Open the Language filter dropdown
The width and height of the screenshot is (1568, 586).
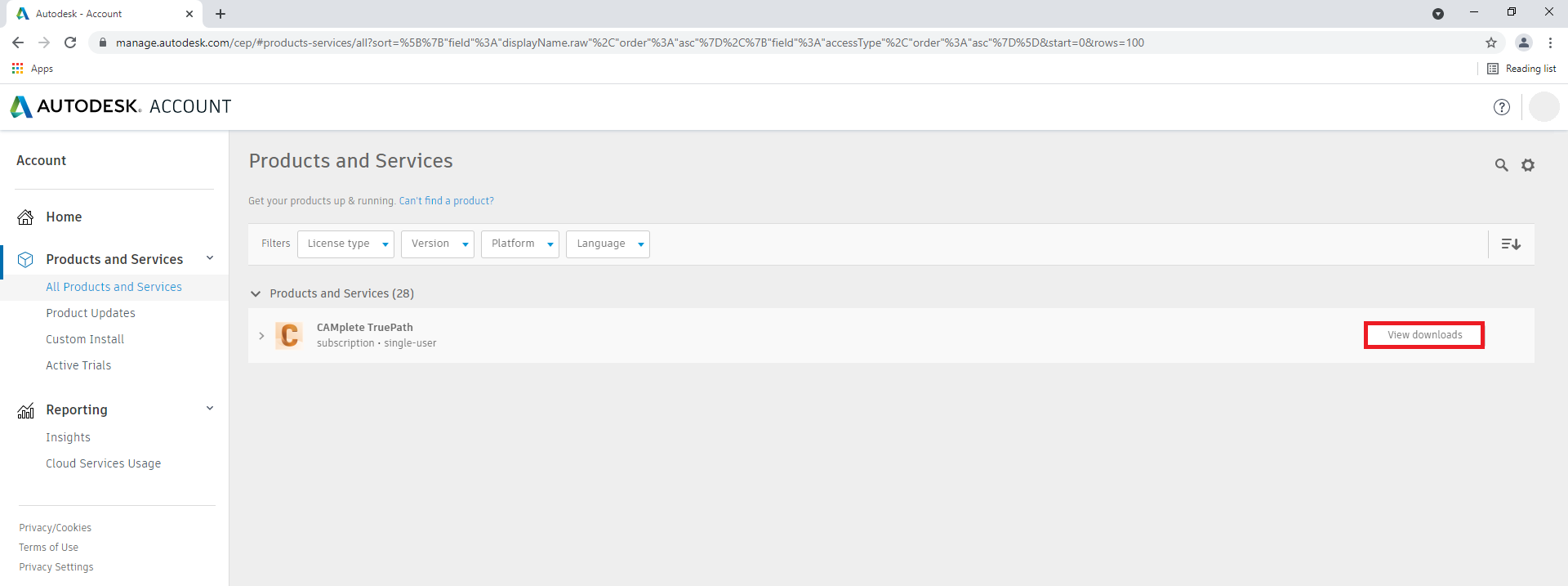(608, 244)
